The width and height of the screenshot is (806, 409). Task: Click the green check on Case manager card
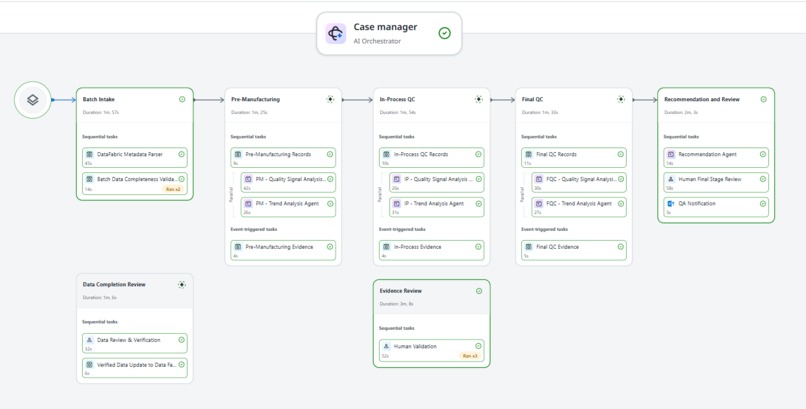(x=445, y=33)
